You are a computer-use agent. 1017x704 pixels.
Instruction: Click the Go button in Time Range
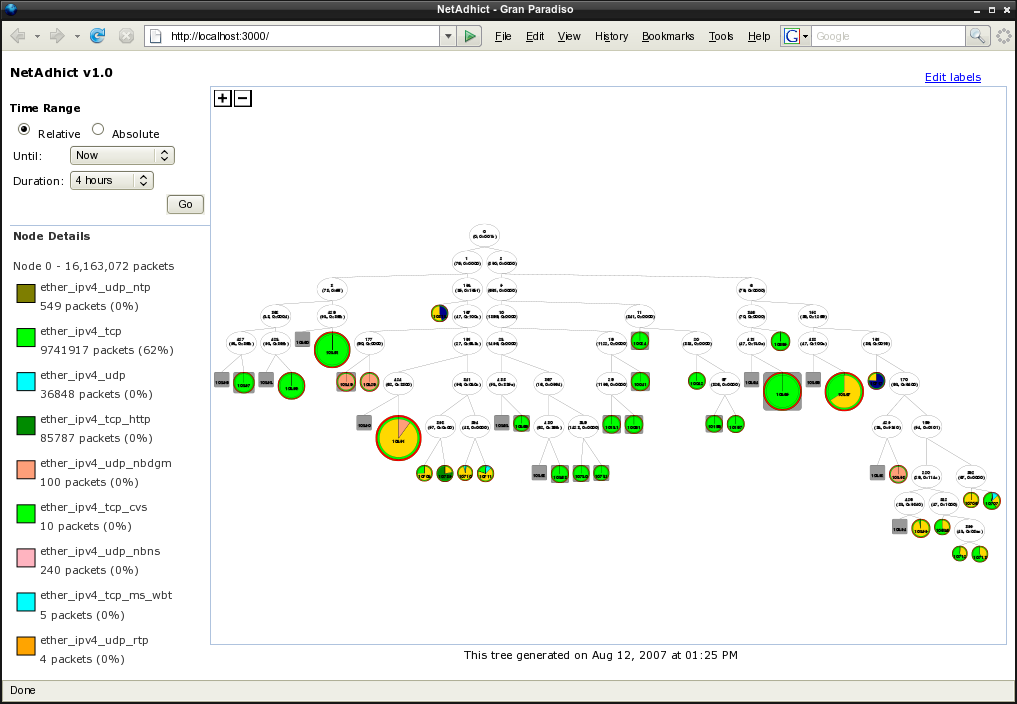point(185,204)
